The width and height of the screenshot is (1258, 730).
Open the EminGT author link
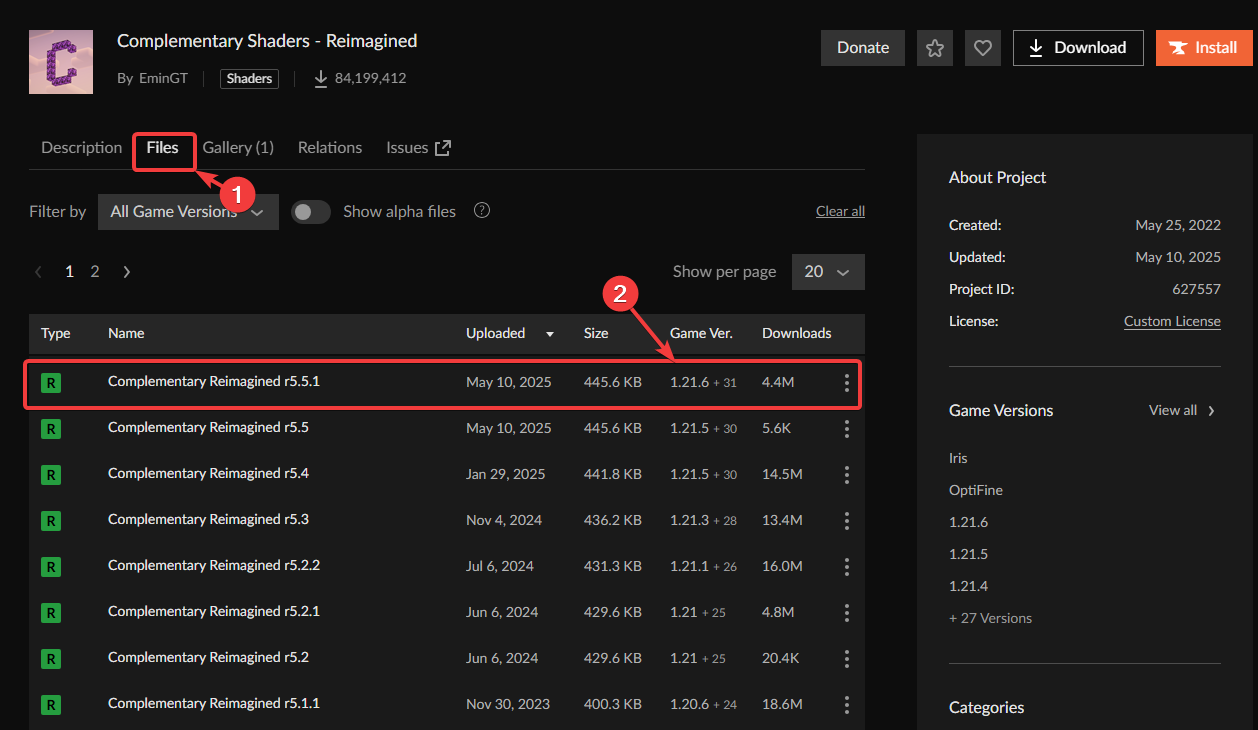click(x=163, y=78)
